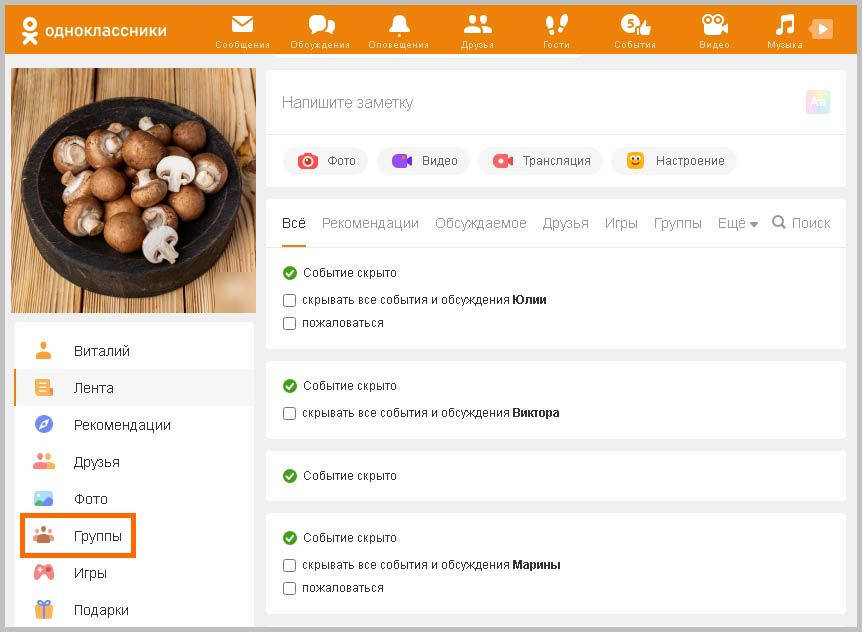Click Группы icon in sidebar
Image resolution: width=862 pixels, height=632 pixels.
(x=43, y=535)
